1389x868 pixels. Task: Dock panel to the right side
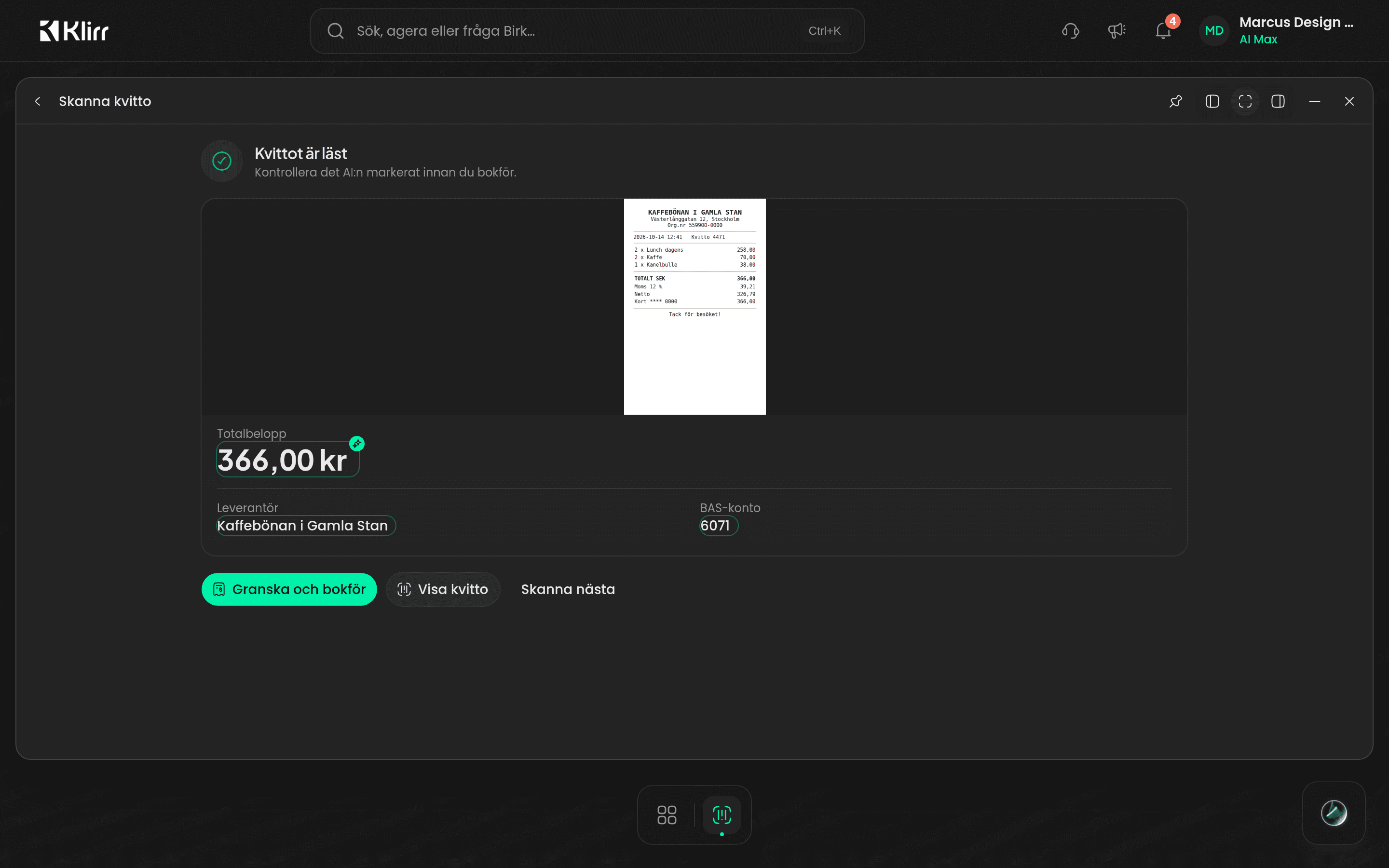(1278, 102)
